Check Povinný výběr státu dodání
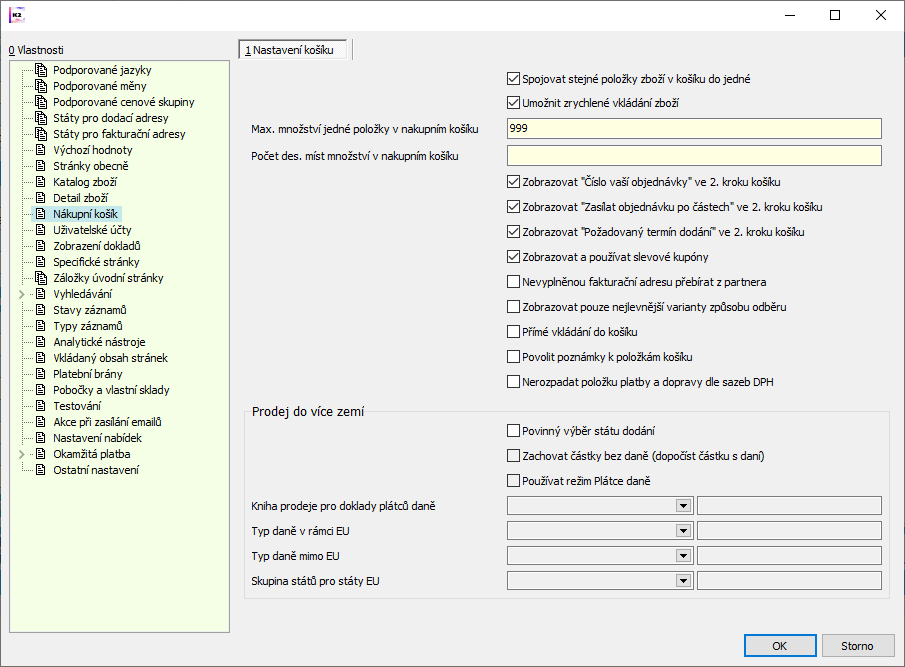The height and width of the screenshot is (667, 905). point(513,430)
